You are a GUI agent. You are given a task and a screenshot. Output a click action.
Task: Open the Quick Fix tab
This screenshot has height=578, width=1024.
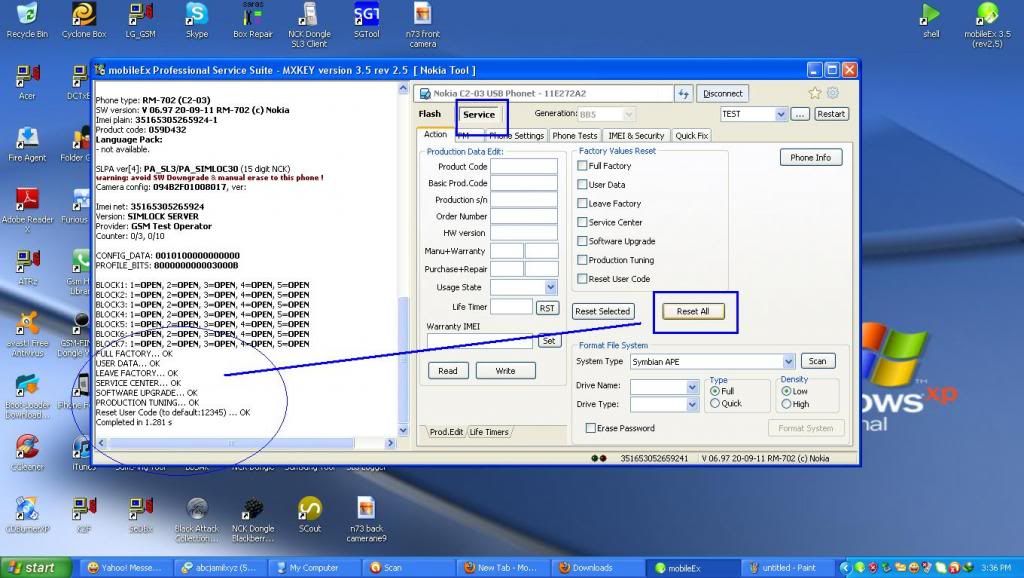pyautogui.click(x=692, y=136)
